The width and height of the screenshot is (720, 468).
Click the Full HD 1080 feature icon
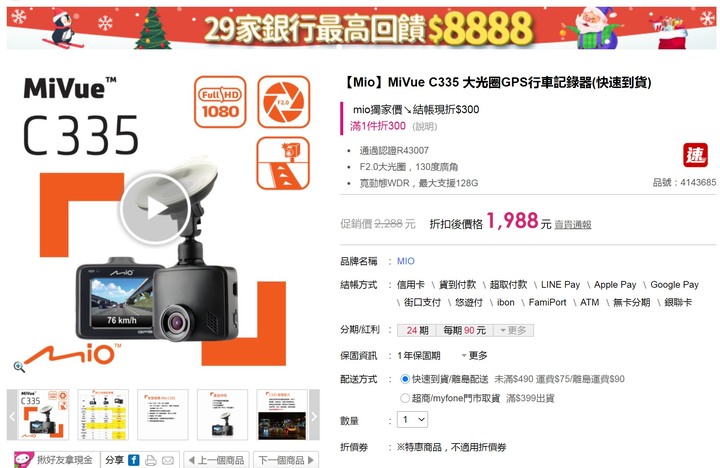[220, 102]
